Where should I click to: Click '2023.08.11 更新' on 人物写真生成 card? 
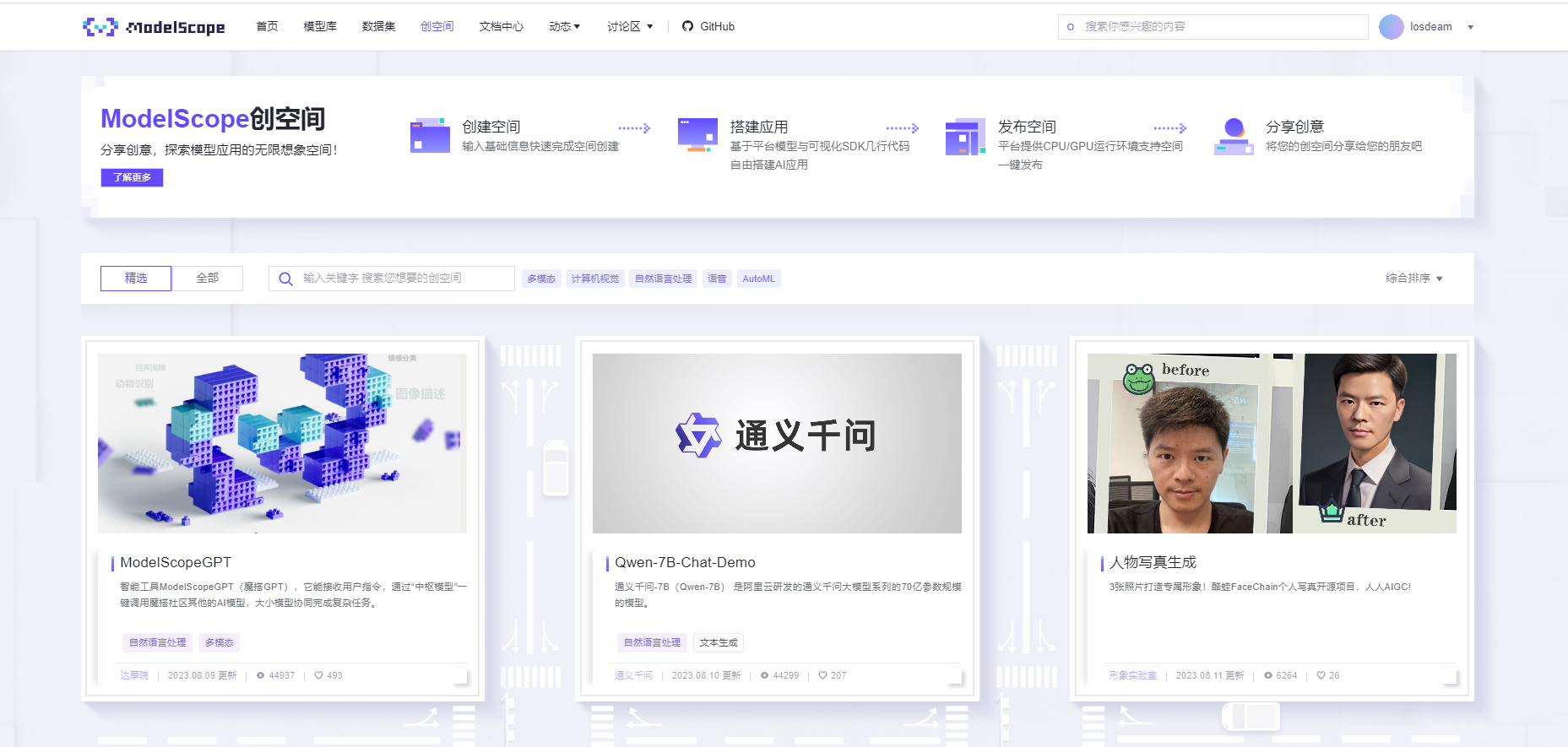coord(1210,675)
